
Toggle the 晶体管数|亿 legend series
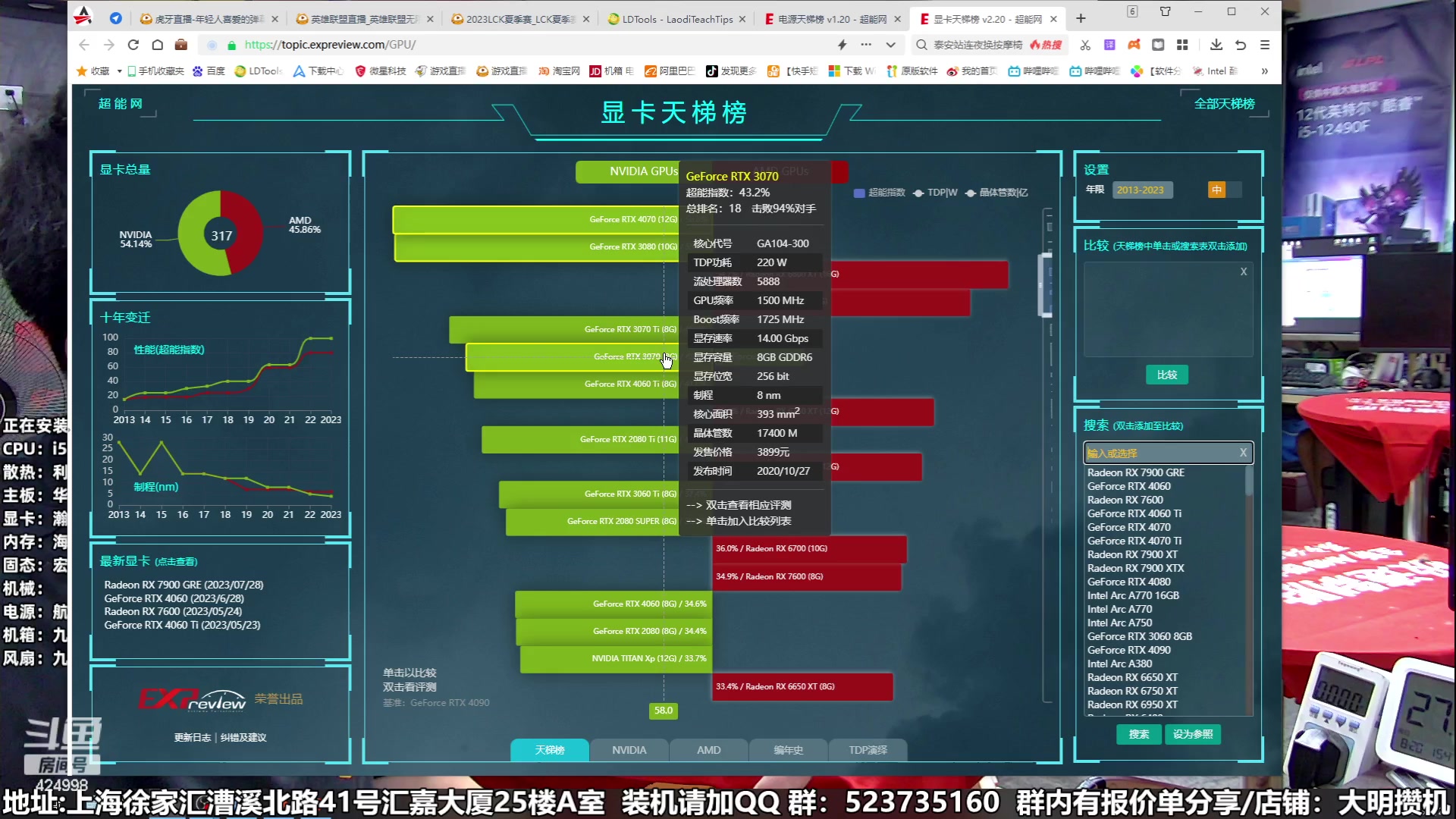[x=996, y=193]
